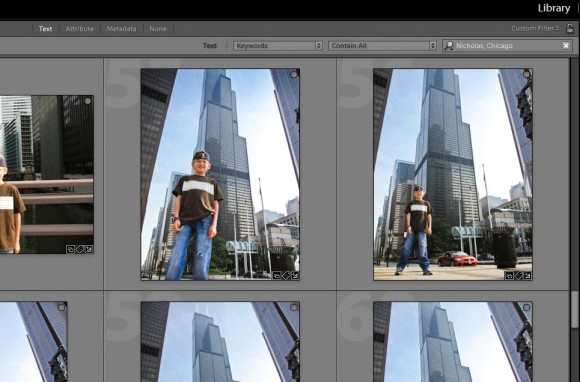The image size is (580, 382).
Task: Open the Library module
Action: point(553,8)
